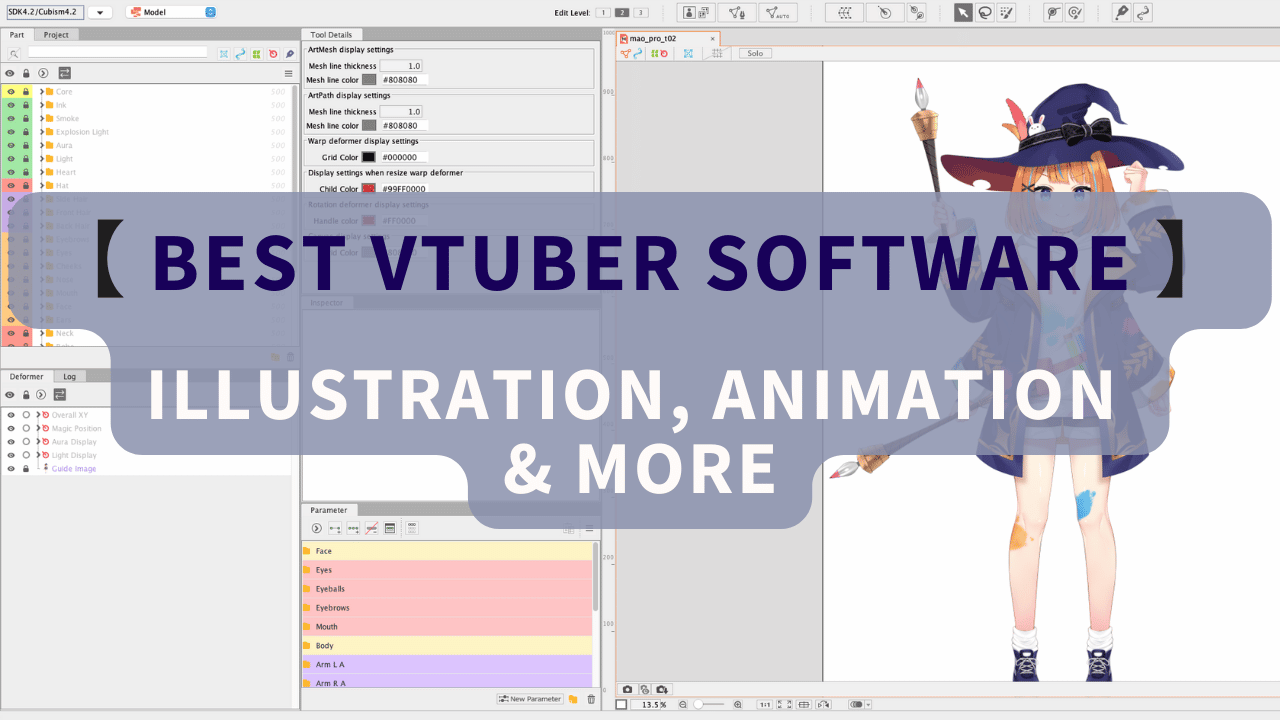Activate the Brush selection tool
Viewport: 1280px width, 720px height.
pos(1007,12)
